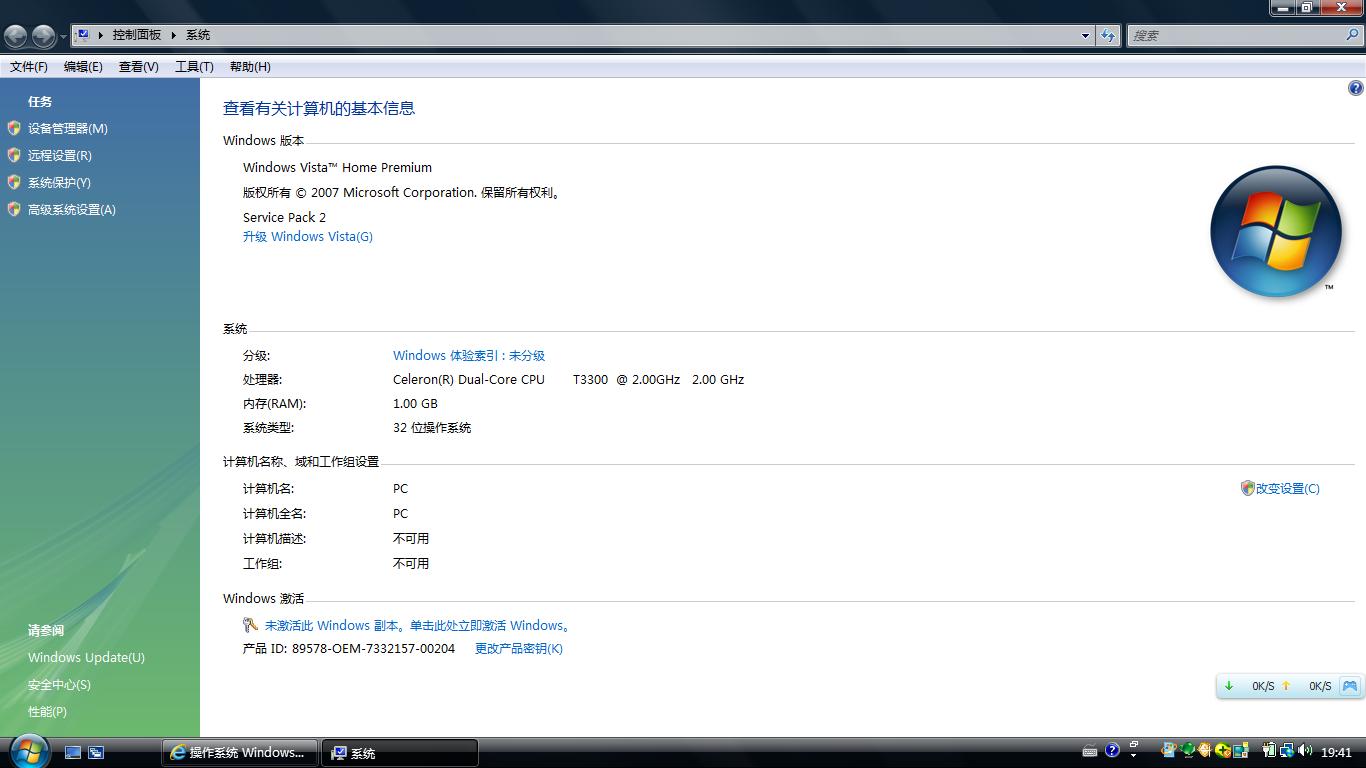Open the 工具(T) menu
The width and height of the screenshot is (1366, 768).
coord(194,66)
